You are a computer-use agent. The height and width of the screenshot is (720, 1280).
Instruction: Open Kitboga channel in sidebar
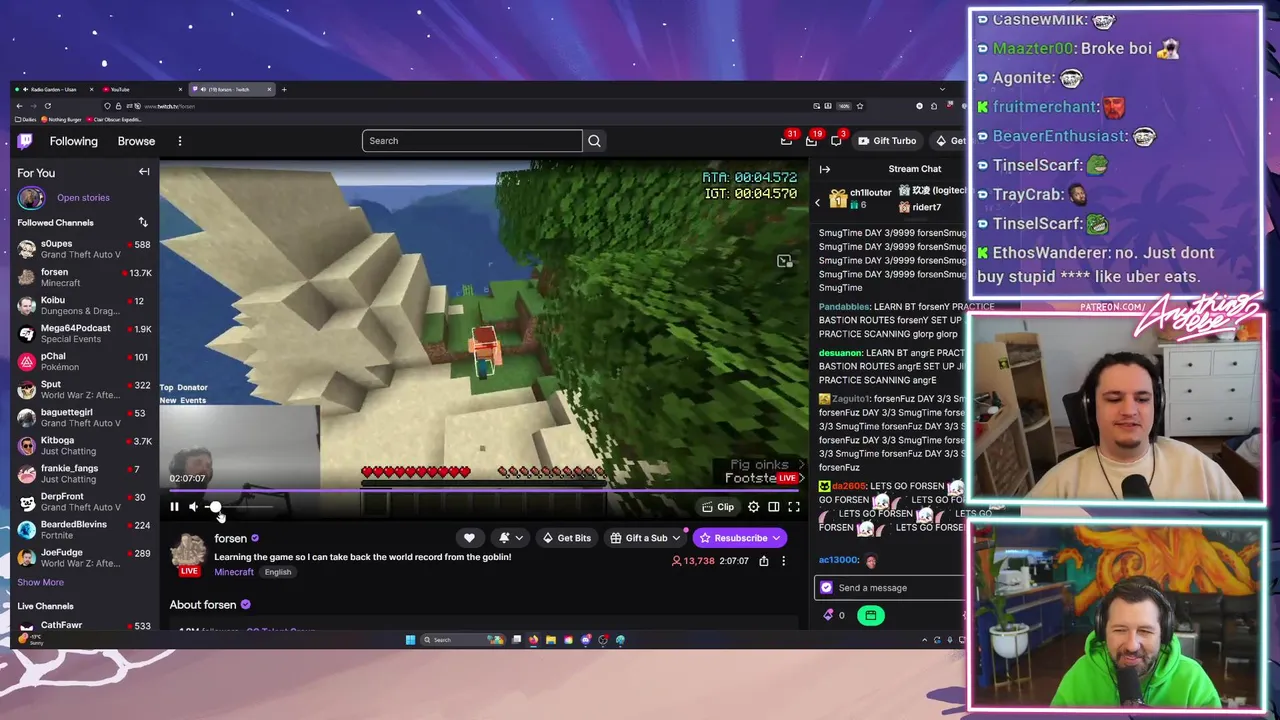(x=83, y=445)
